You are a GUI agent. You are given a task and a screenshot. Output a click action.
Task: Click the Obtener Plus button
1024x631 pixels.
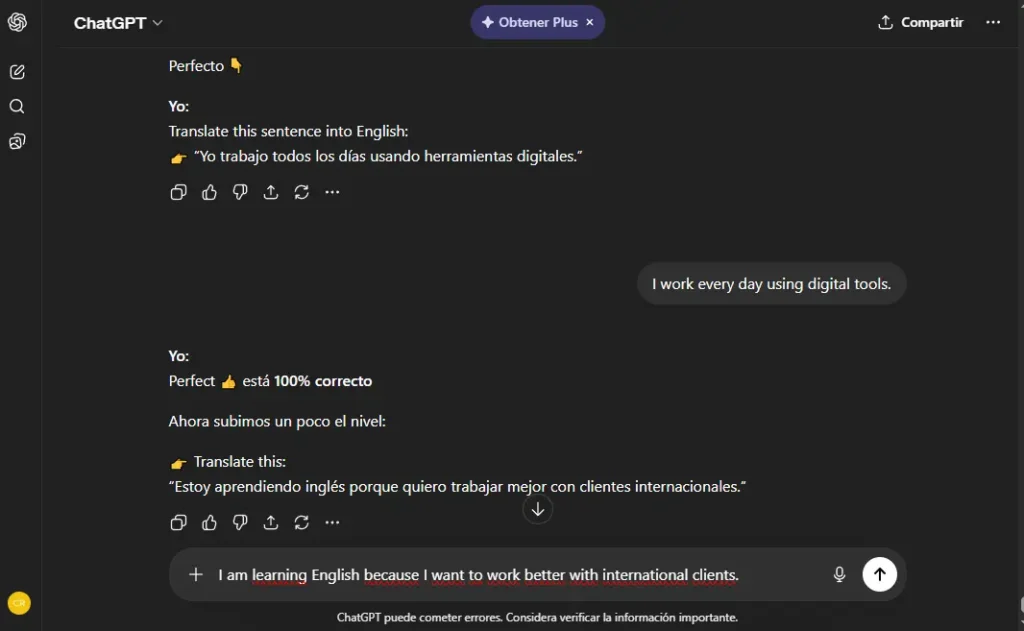530,22
